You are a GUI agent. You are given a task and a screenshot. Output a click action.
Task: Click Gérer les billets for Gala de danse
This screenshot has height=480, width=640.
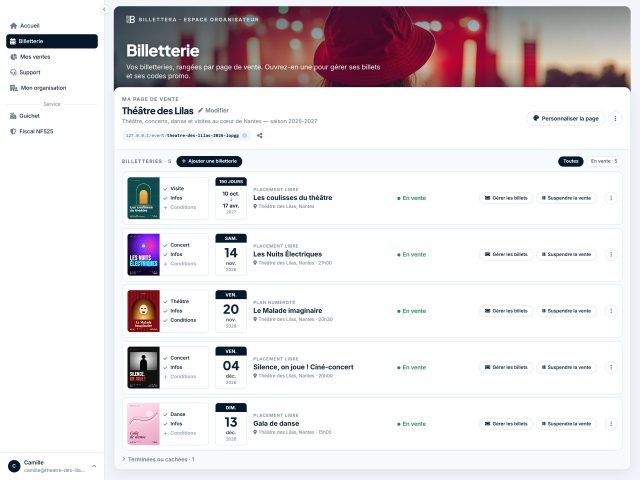coord(506,424)
